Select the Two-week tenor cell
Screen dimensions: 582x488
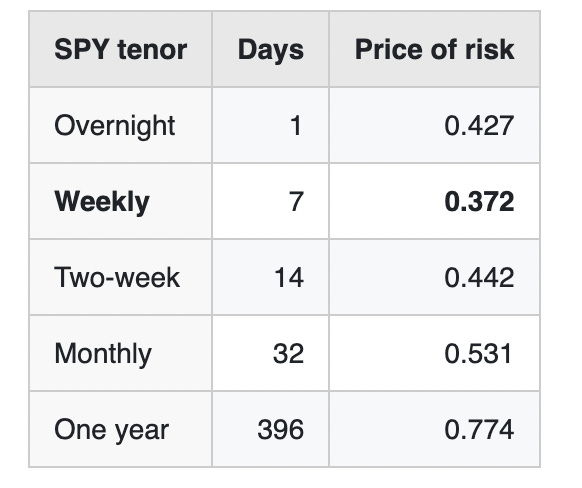[121, 278]
